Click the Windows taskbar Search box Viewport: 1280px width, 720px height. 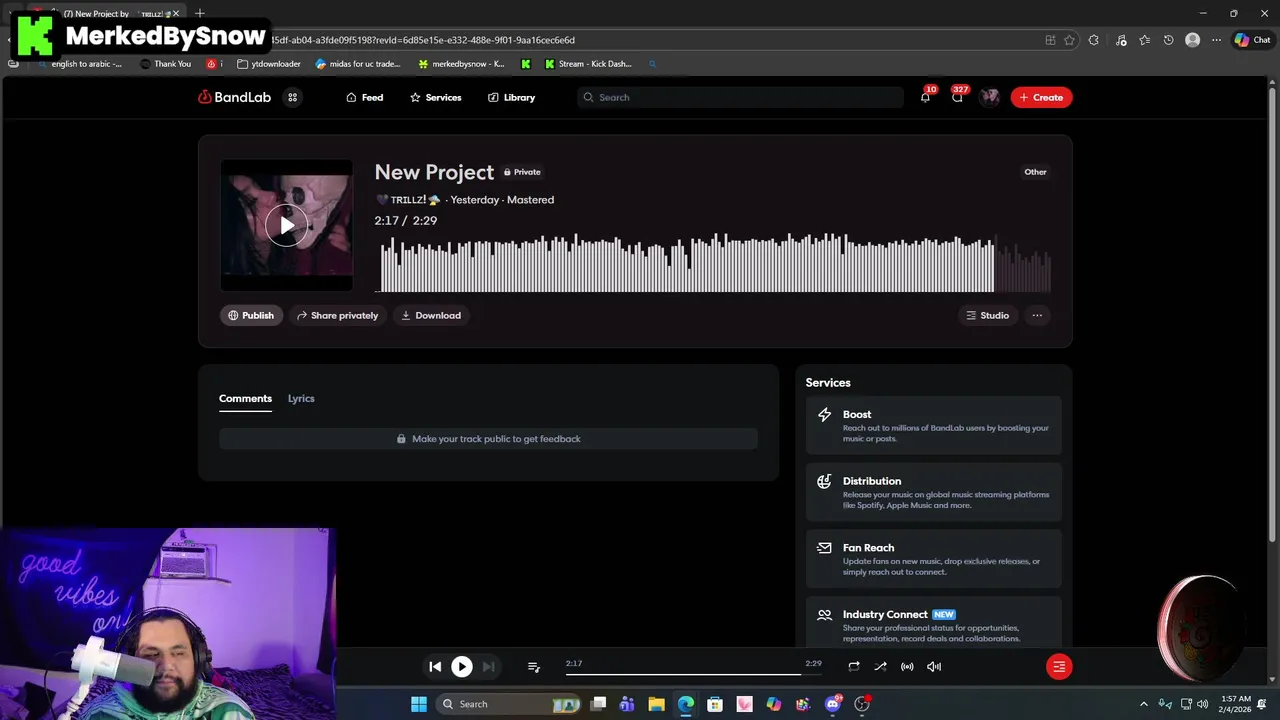(x=507, y=704)
